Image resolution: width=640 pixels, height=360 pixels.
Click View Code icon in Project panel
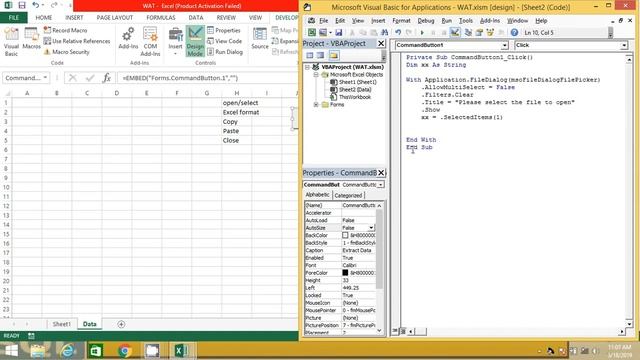pyautogui.click(x=310, y=55)
